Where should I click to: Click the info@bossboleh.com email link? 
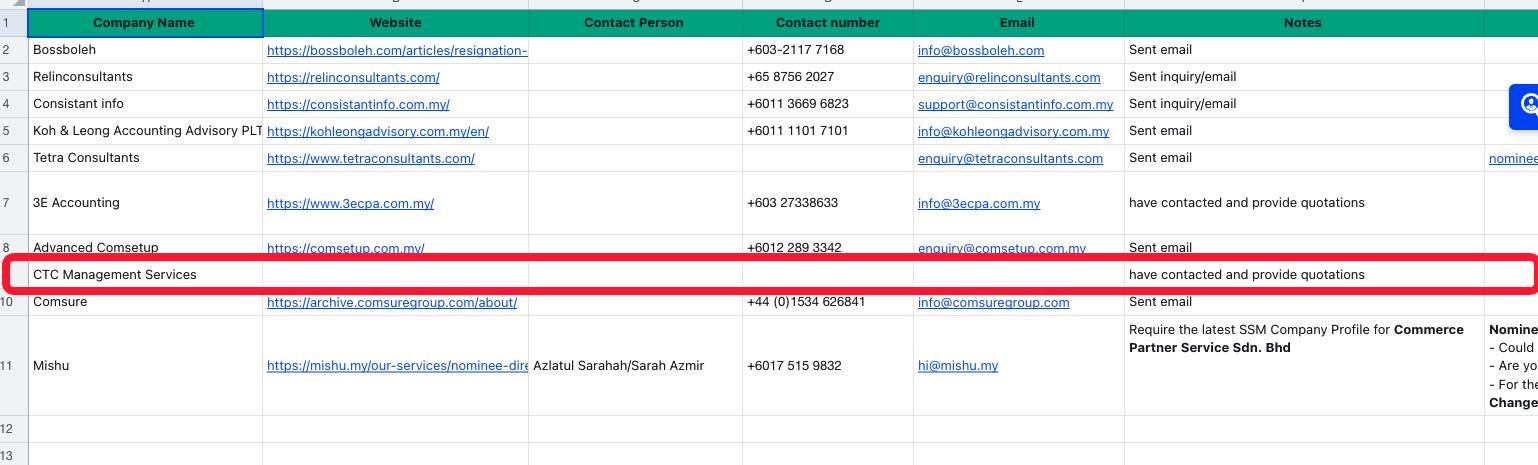click(981, 50)
